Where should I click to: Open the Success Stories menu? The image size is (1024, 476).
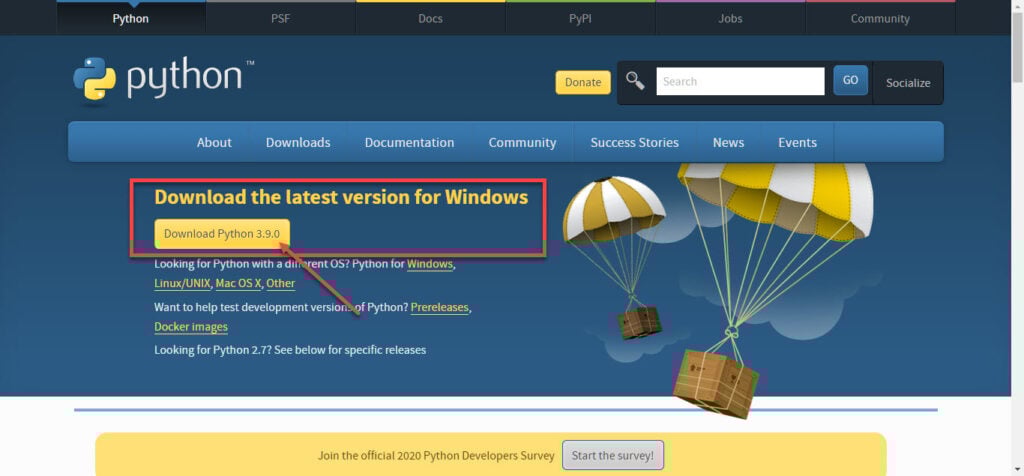tap(635, 142)
